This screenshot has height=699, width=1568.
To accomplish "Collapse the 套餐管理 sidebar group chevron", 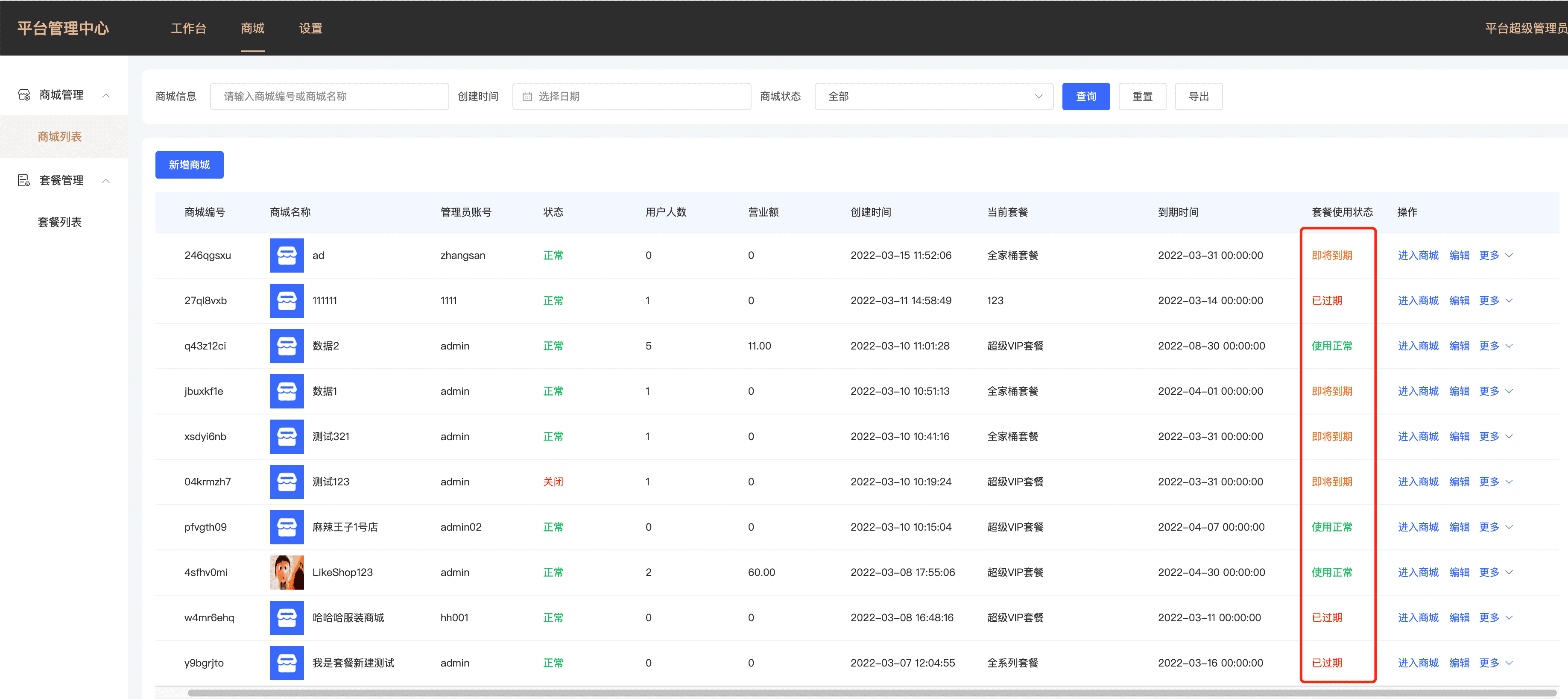I will pos(106,181).
